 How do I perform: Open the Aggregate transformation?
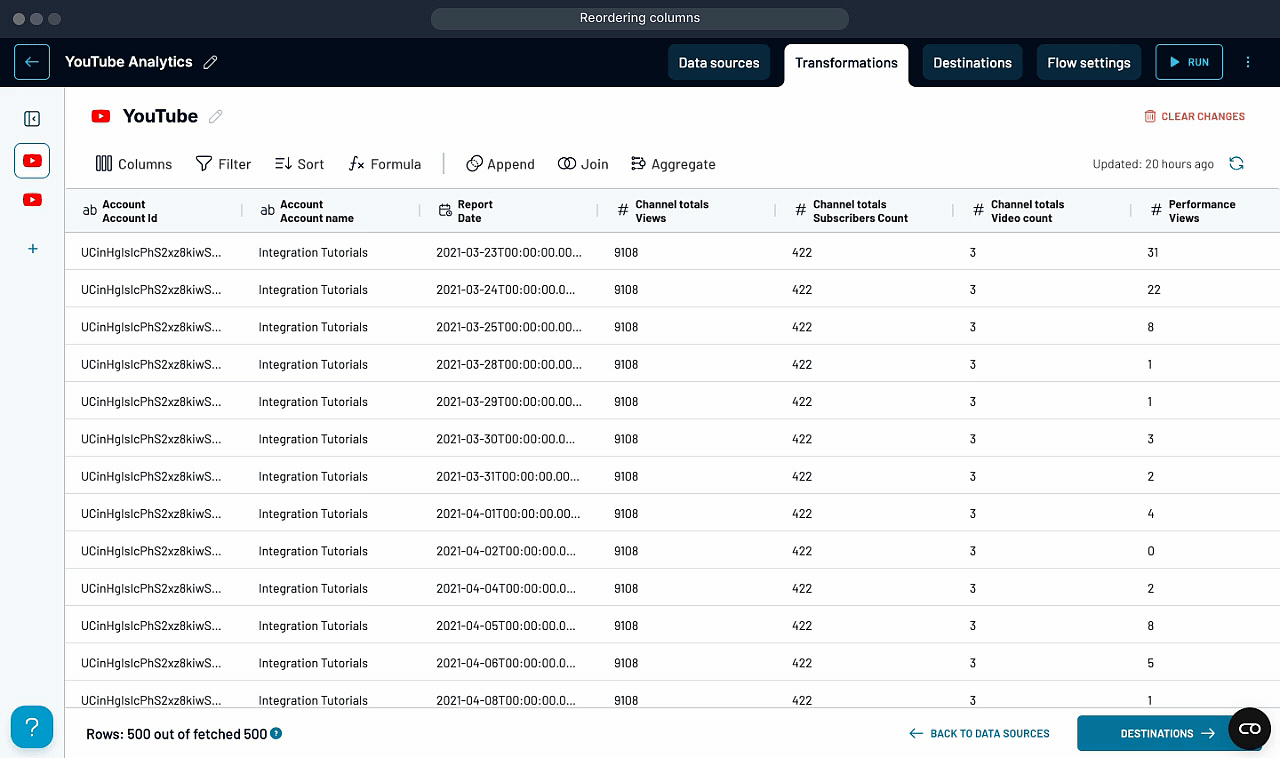tap(673, 164)
